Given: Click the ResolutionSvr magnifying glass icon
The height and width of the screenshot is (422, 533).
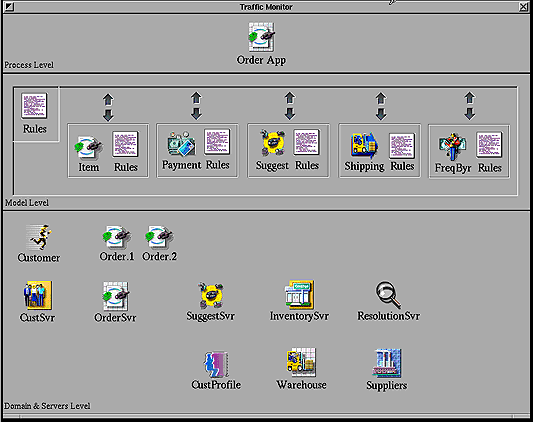Looking at the screenshot, I should click(388, 295).
